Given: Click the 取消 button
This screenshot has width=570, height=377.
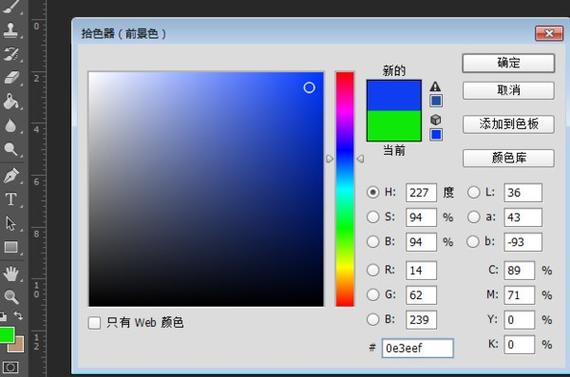Looking at the screenshot, I should (x=508, y=90).
